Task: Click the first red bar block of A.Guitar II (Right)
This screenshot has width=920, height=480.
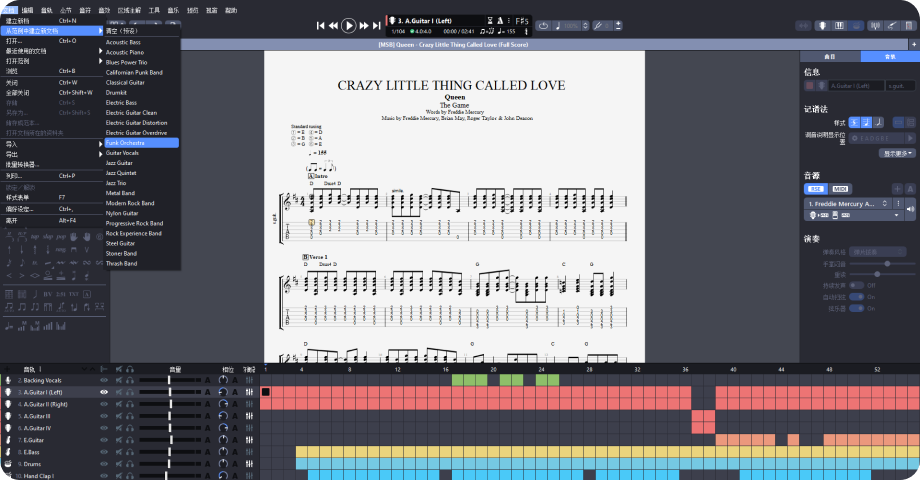Action: pos(267,405)
